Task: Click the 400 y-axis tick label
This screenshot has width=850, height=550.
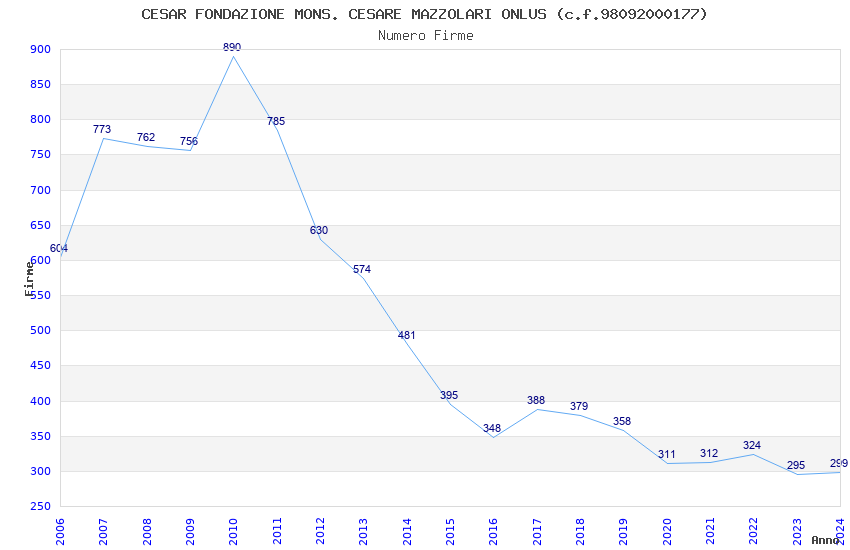Action: pyautogui.click(x=41, y=402)
